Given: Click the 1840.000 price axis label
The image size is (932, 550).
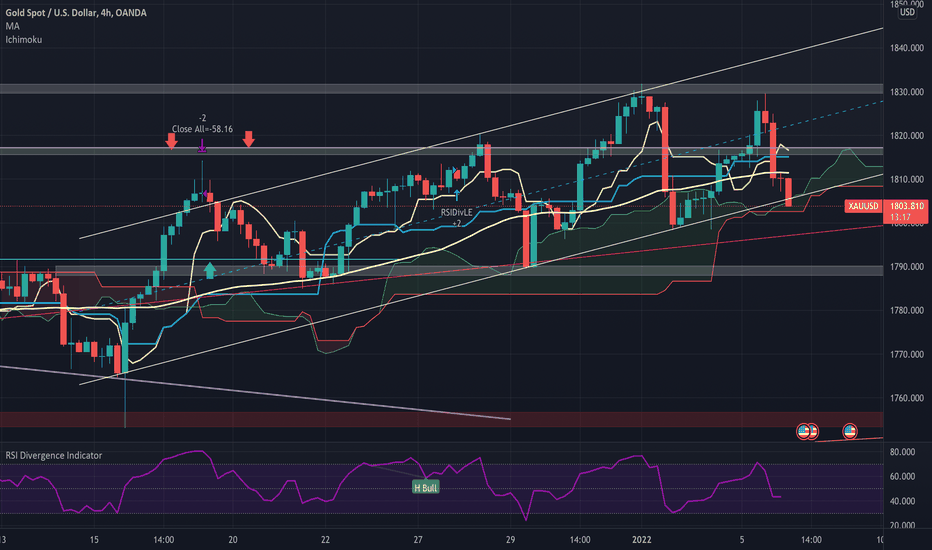Looking at the screenshot, I should click(907, 48).
